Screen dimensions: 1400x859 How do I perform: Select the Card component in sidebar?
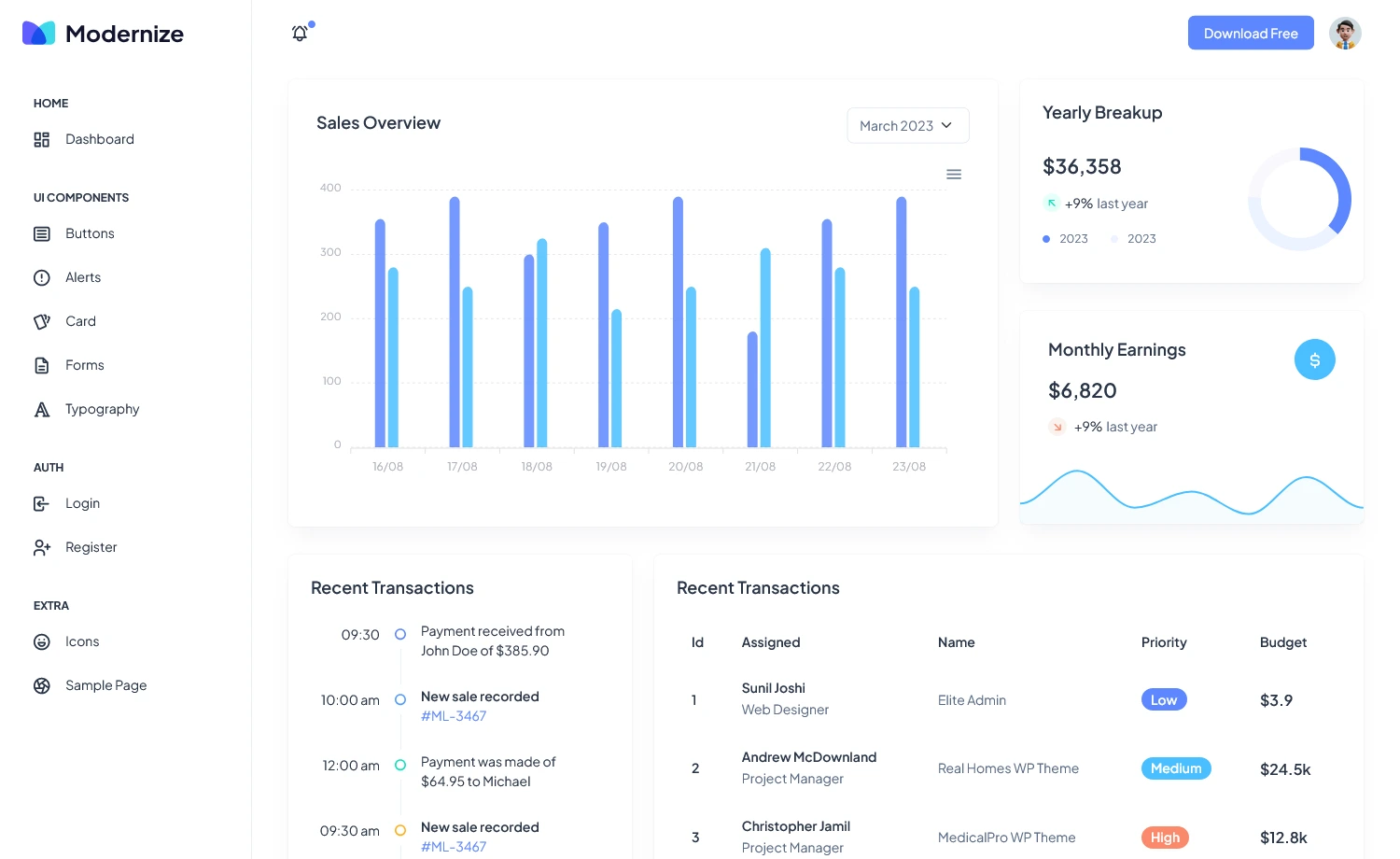tap(80, 321)
